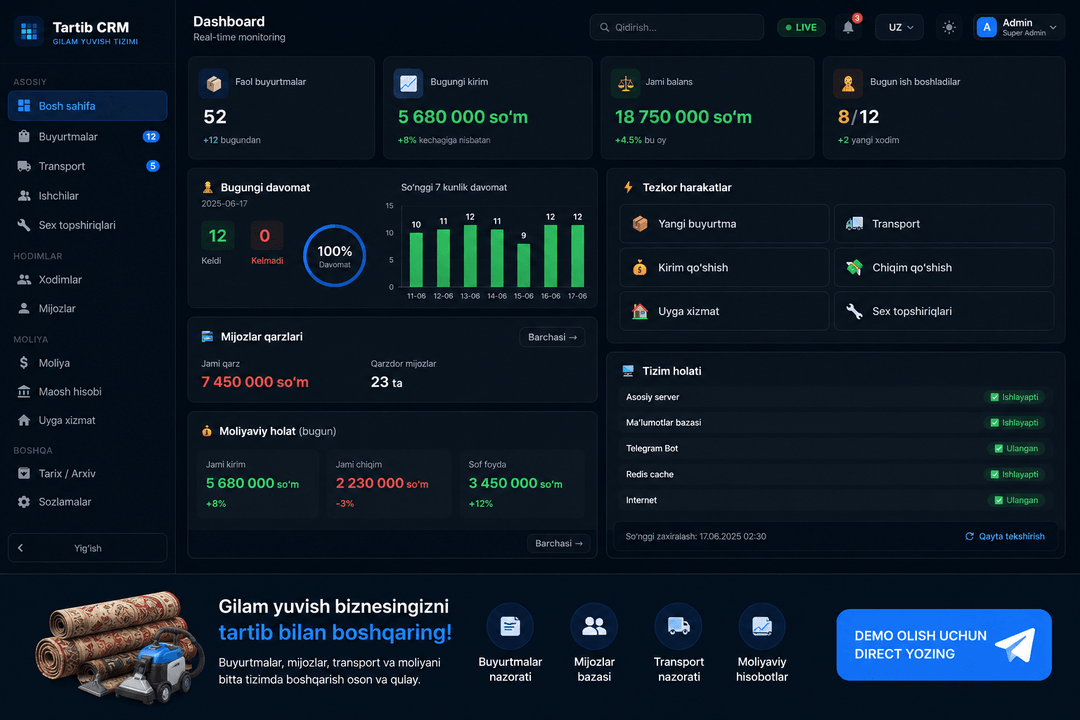Toggle the light theme sun icon

[948, 28]
